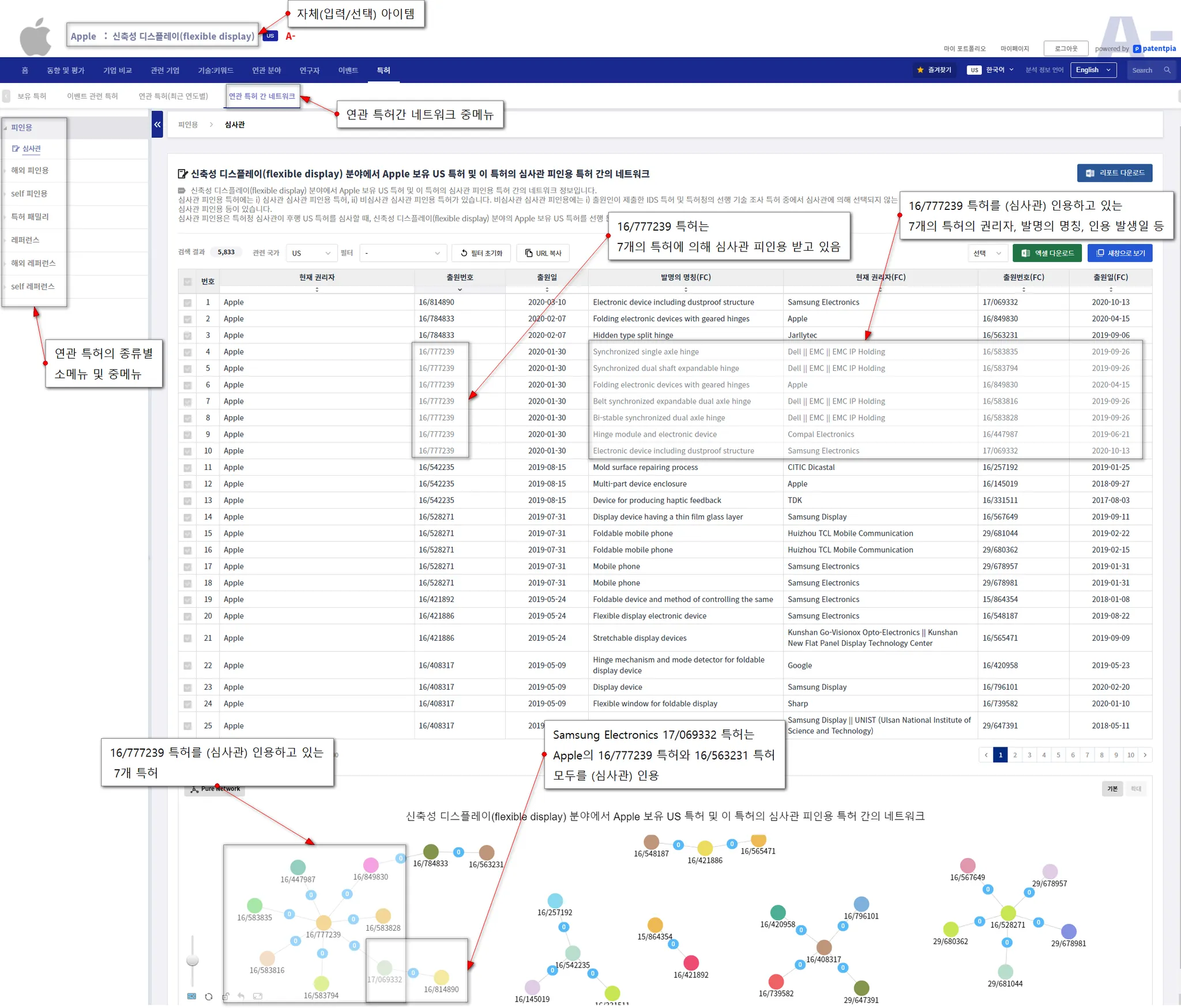The height and width of the screenshot is (1008, 1181).
Task: Open the 연구자 menu in the navbar
Action: [309, 70]
